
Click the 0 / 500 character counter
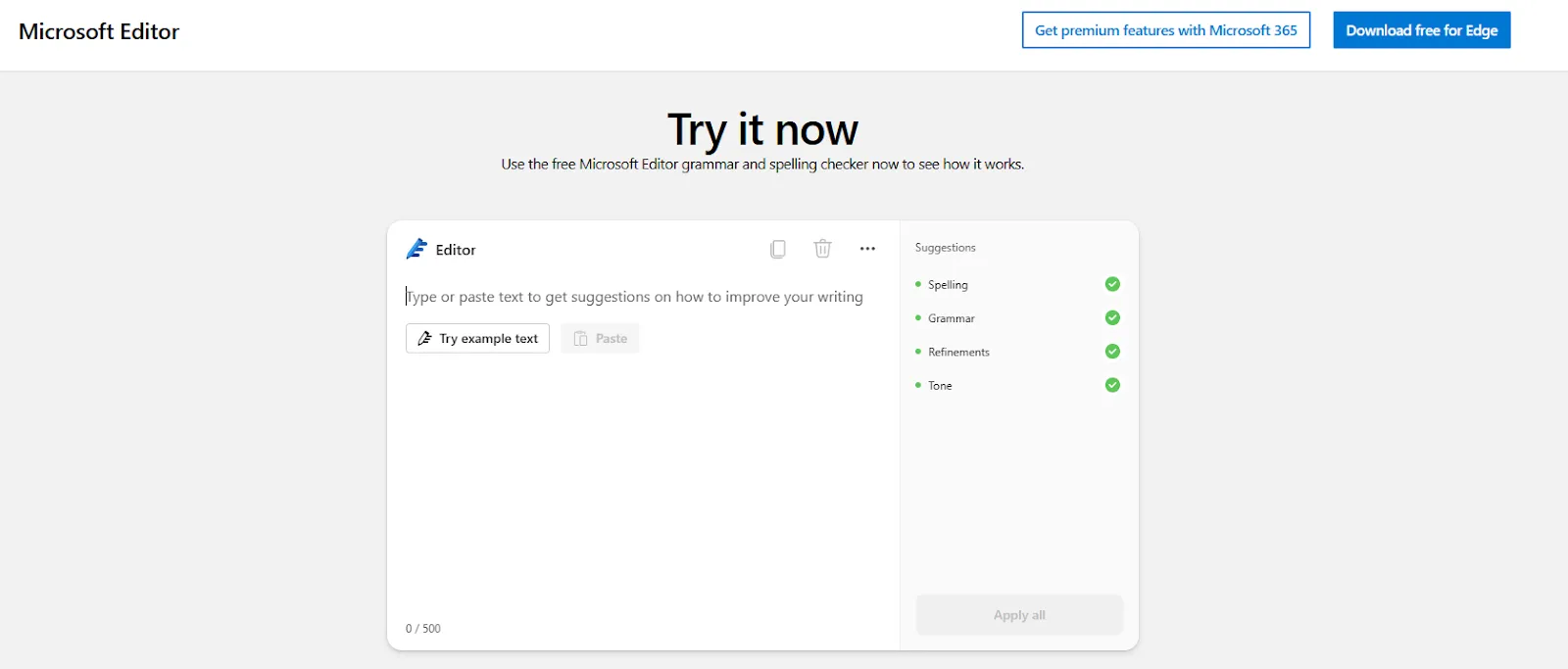(x=423, y=629)
